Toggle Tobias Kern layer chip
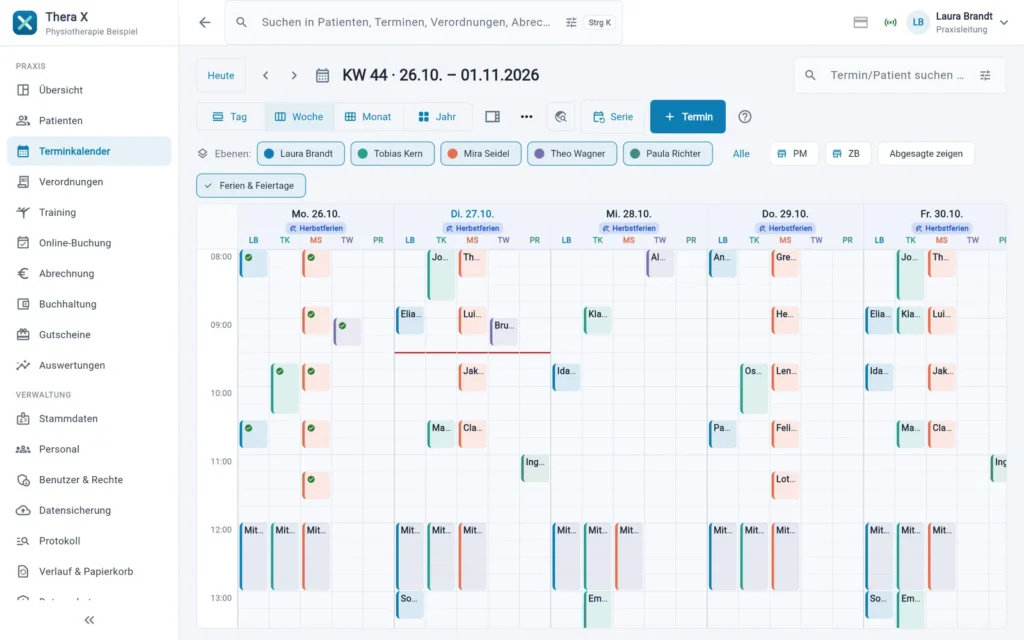This screenshot has height=640, width=1024. [392, 153]
